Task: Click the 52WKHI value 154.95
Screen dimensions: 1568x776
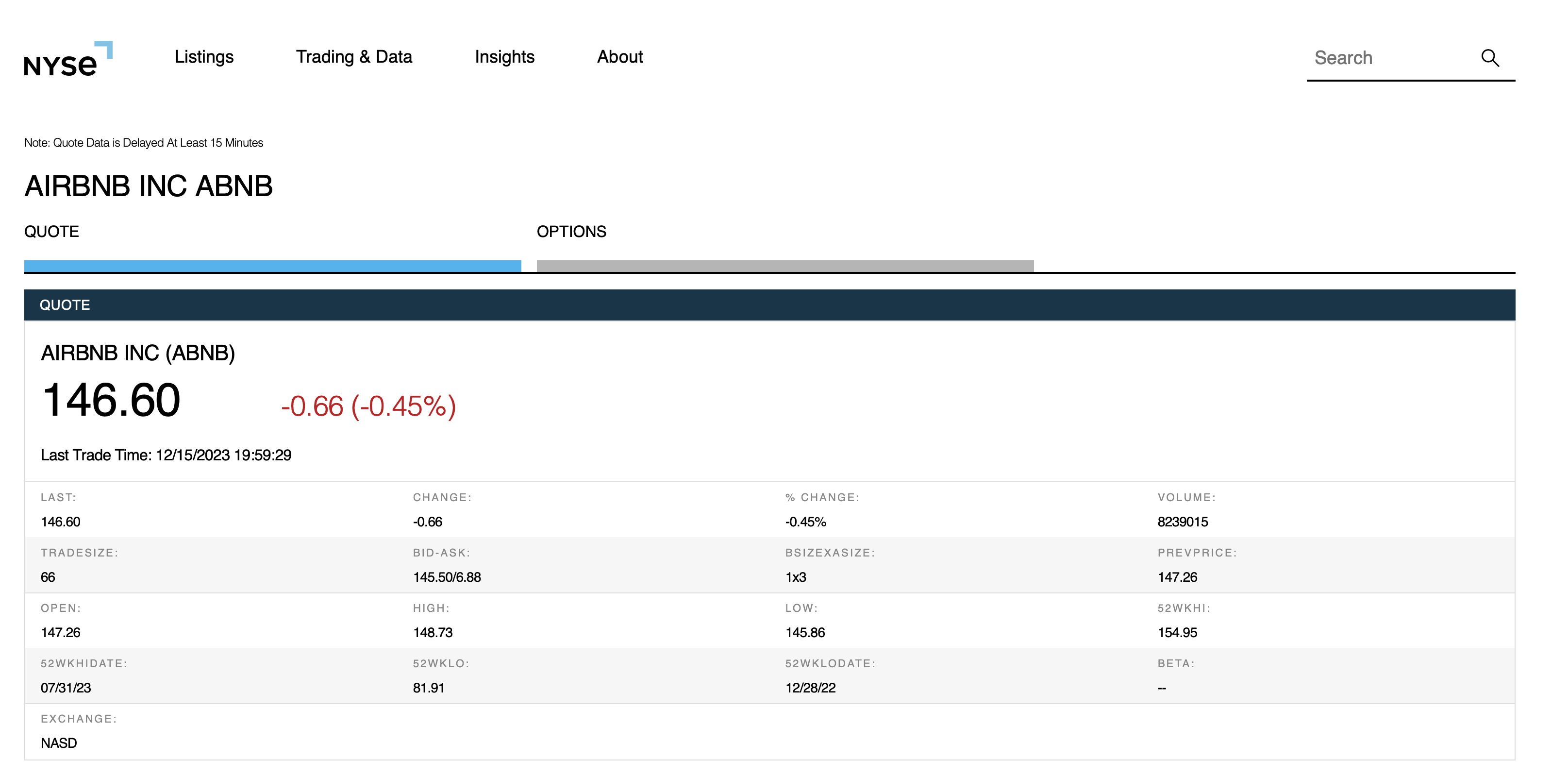Action: click(1177, 632)
